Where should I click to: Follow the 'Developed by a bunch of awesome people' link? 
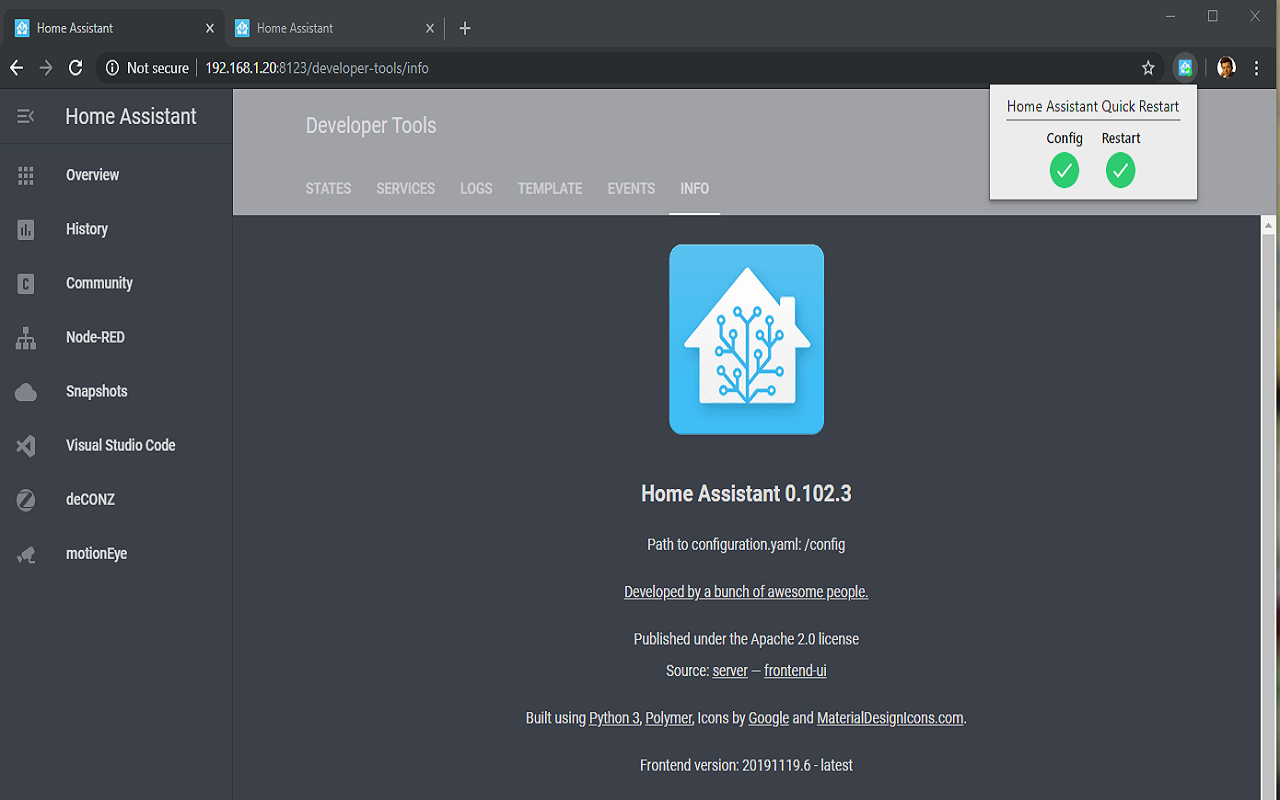click(x=746, y=592)
